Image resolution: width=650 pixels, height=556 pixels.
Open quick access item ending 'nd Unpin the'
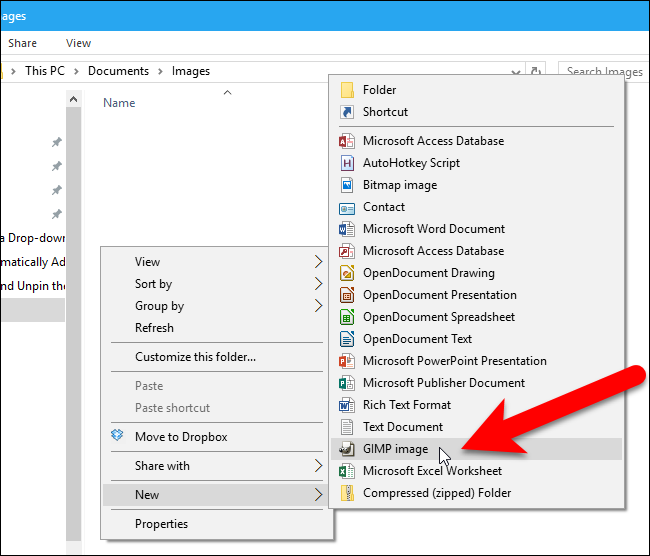click(33, 286)
